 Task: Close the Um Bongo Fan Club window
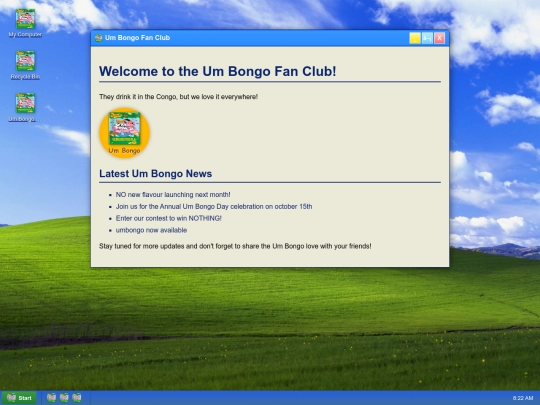(439, 38)
